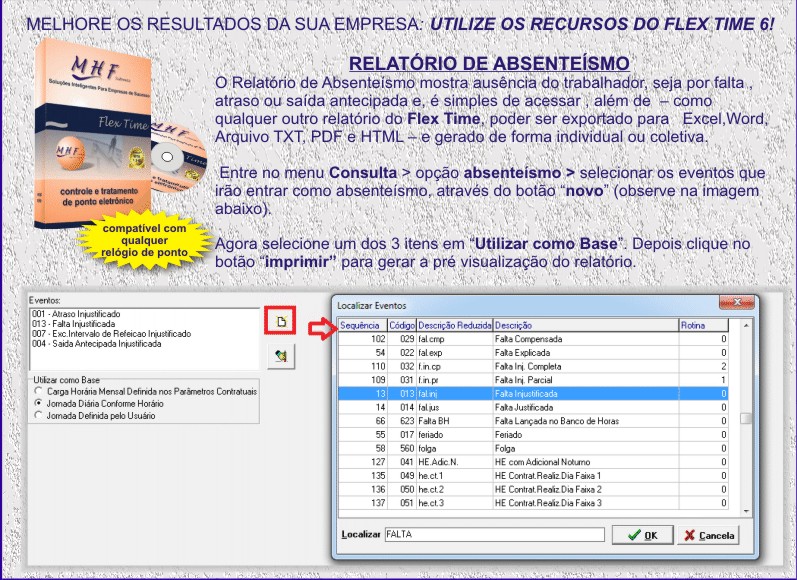Screen dimensions: 797x580
Task: Select row Folga in Descrição column
Action: pyautogui.click(x=586, y=449)
